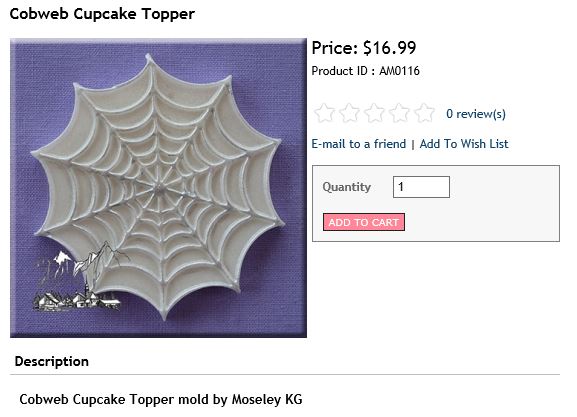Click E-mail to a friend link
This screenshot has width=577, height=417.
[359, 144]
